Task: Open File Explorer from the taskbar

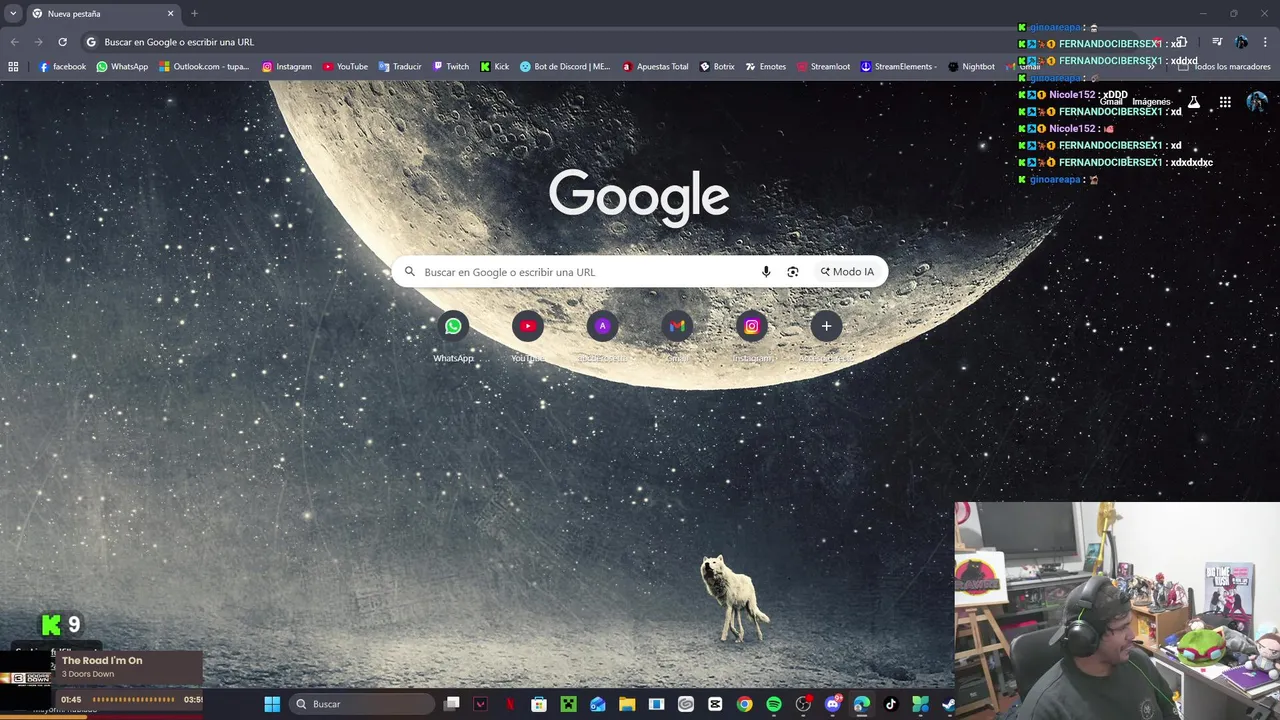Action: click(627, 704)
